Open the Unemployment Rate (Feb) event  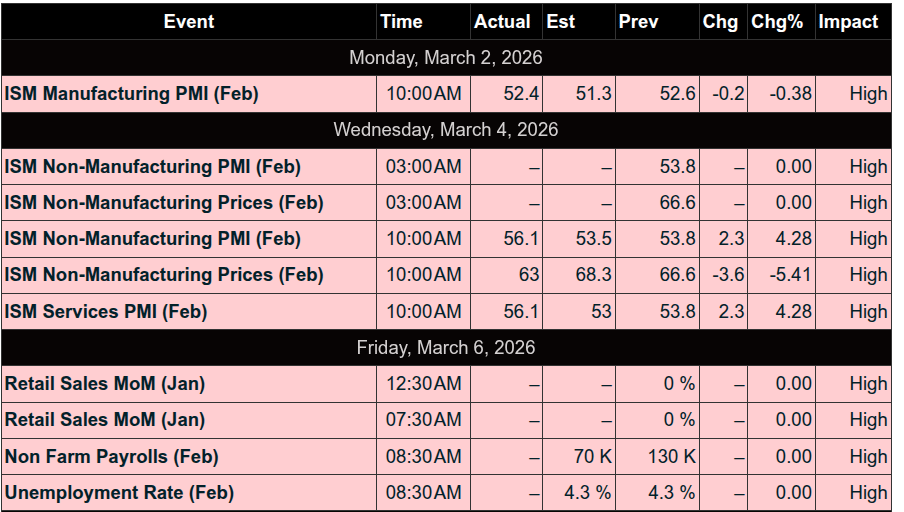119,492
